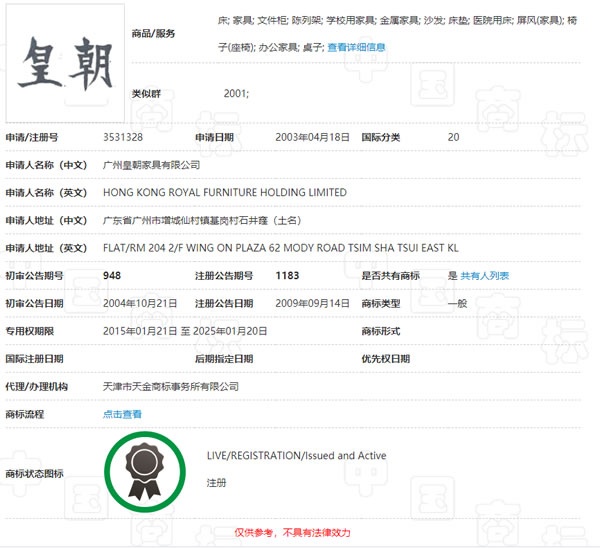Select the registration number 3531328

(x=123, y=137)
